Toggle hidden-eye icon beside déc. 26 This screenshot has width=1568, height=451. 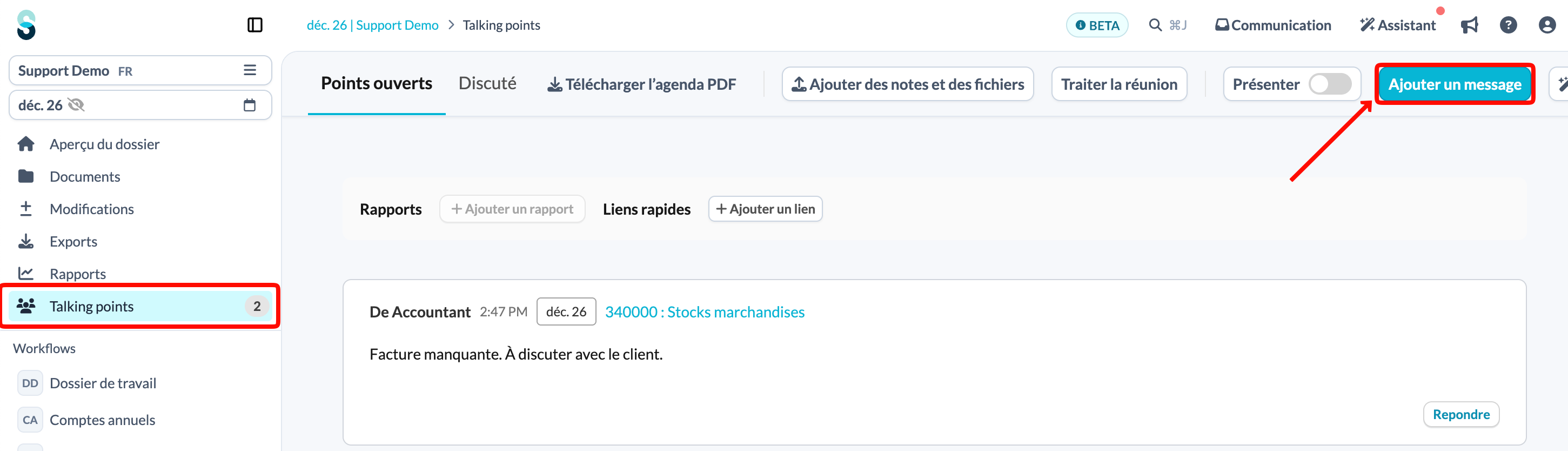point(76,105)
